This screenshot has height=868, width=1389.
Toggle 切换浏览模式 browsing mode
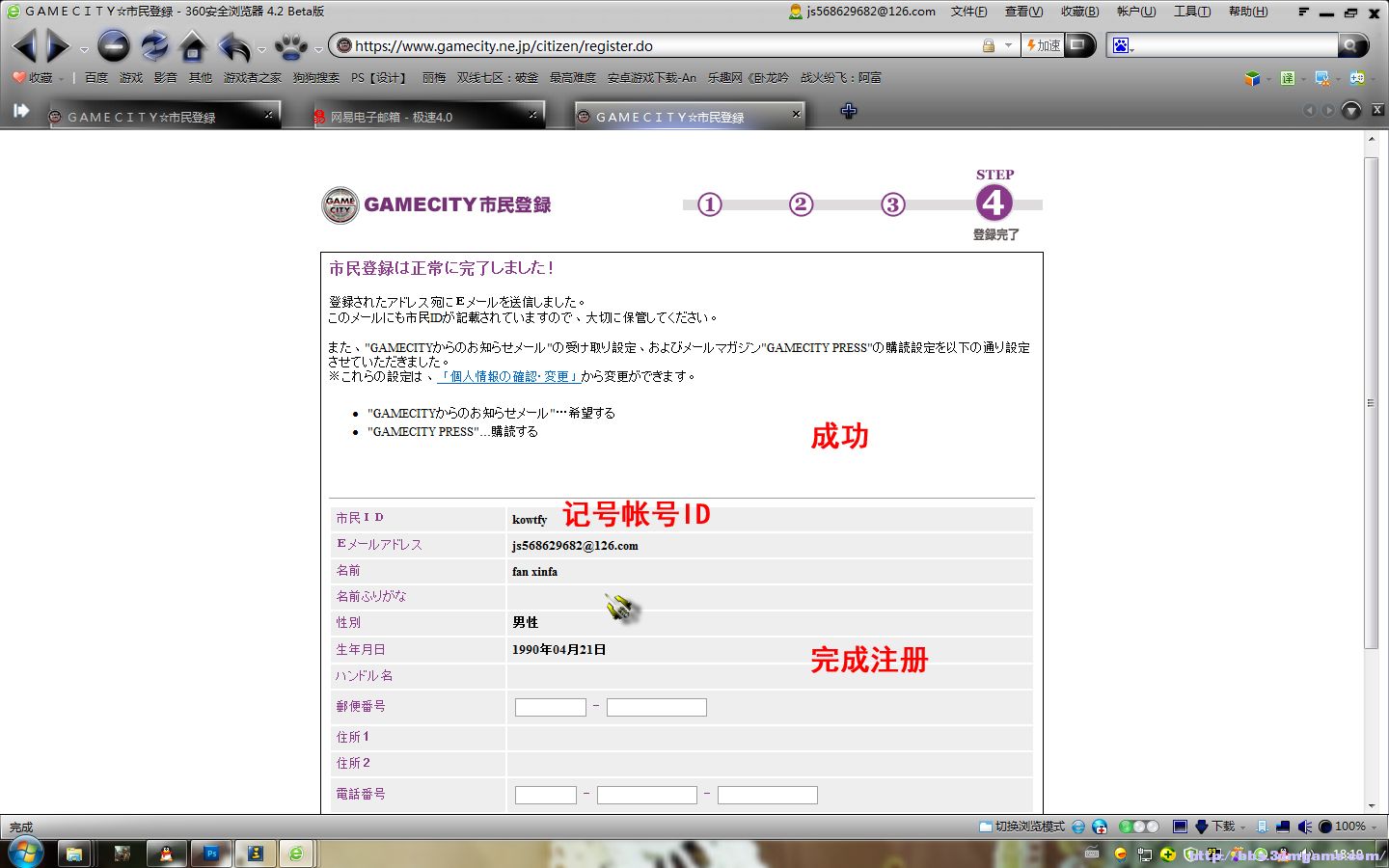pyautogui.click(x=1022, y=827)
